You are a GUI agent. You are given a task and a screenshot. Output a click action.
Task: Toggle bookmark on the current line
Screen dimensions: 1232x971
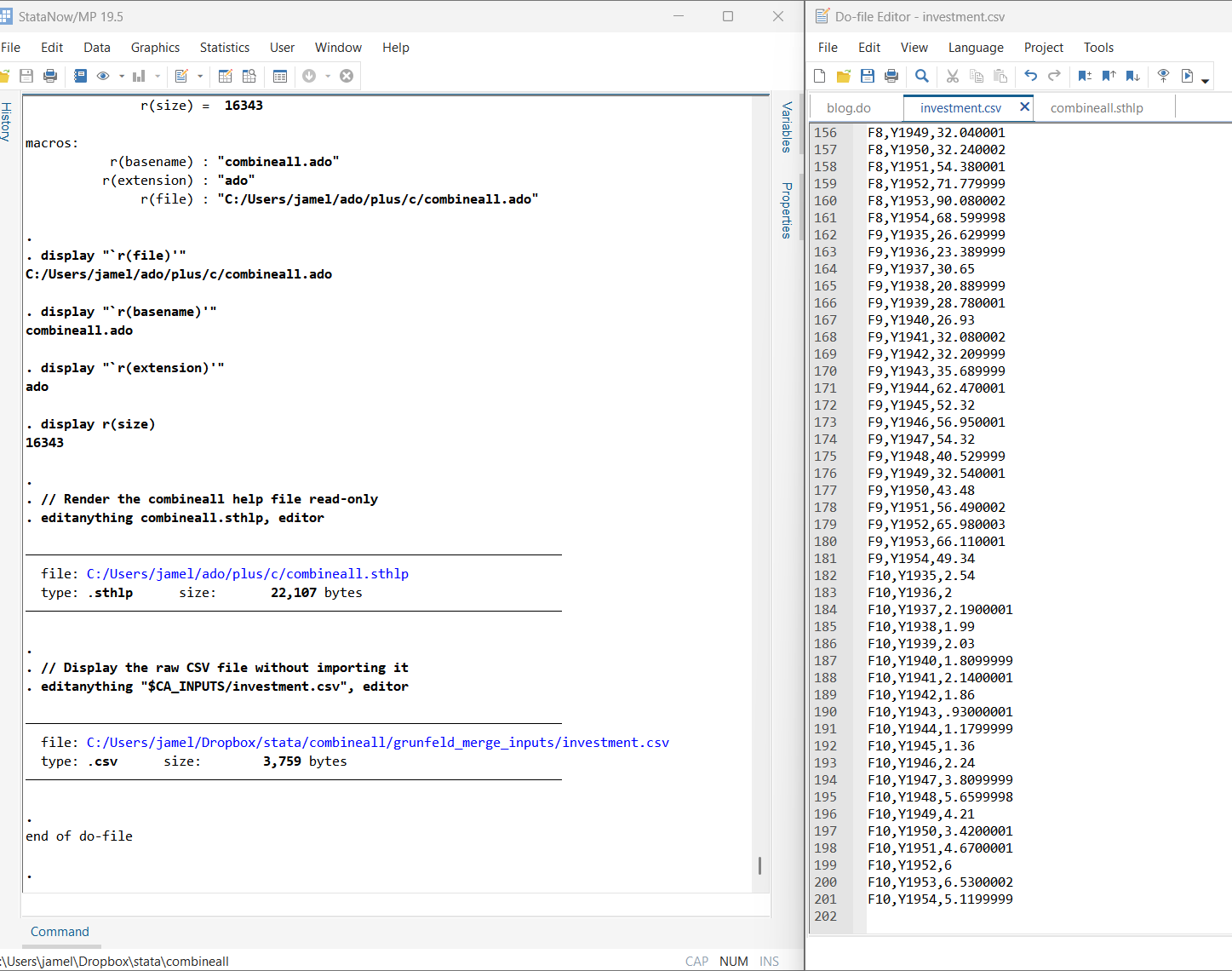click(1085, 76)
